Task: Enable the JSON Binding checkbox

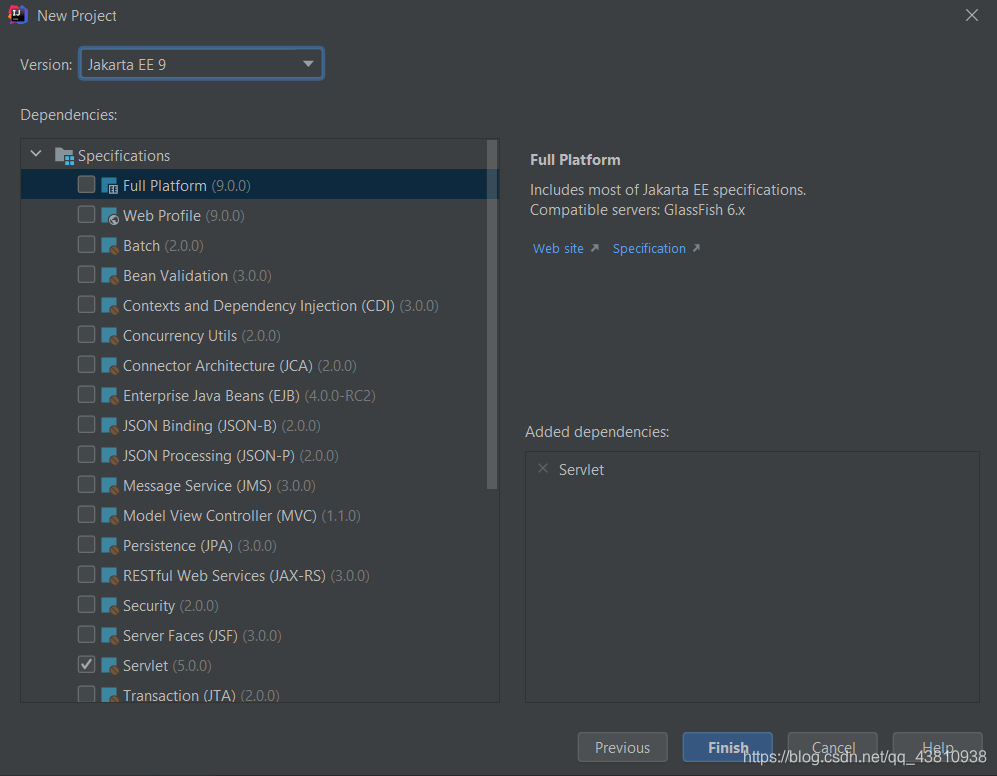Action: [x=86, y=424]
